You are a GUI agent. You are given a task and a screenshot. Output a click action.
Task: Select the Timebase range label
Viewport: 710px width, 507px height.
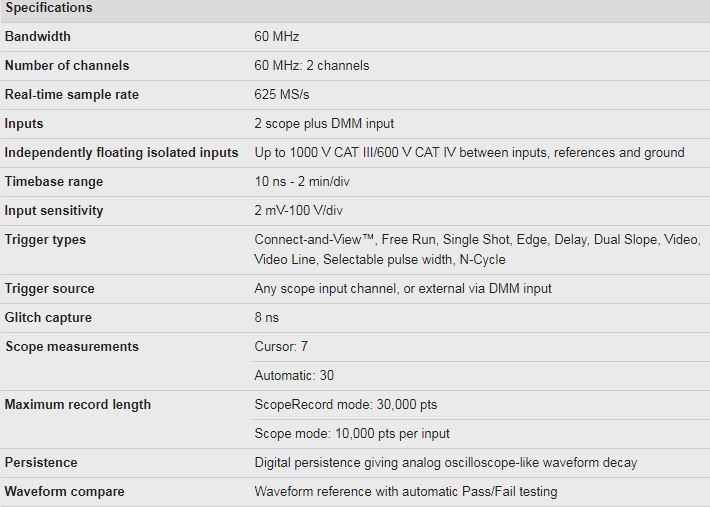click(54, 182)
